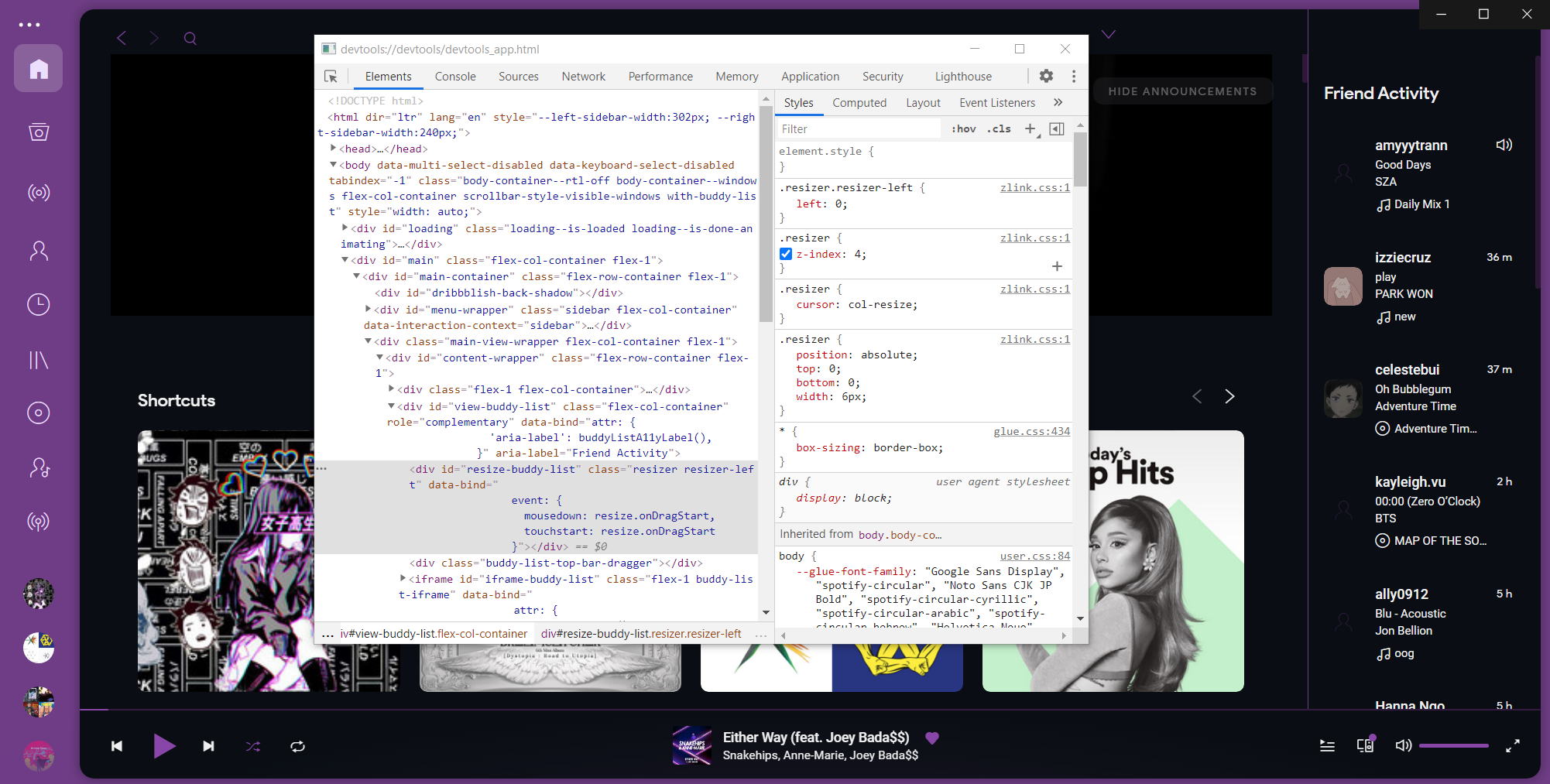Open the play queue icon

[1327, 745]
